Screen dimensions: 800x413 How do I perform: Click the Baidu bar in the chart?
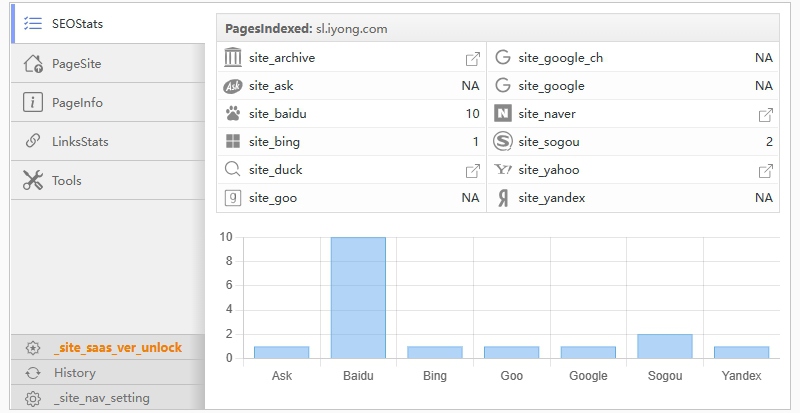point(358,298)
